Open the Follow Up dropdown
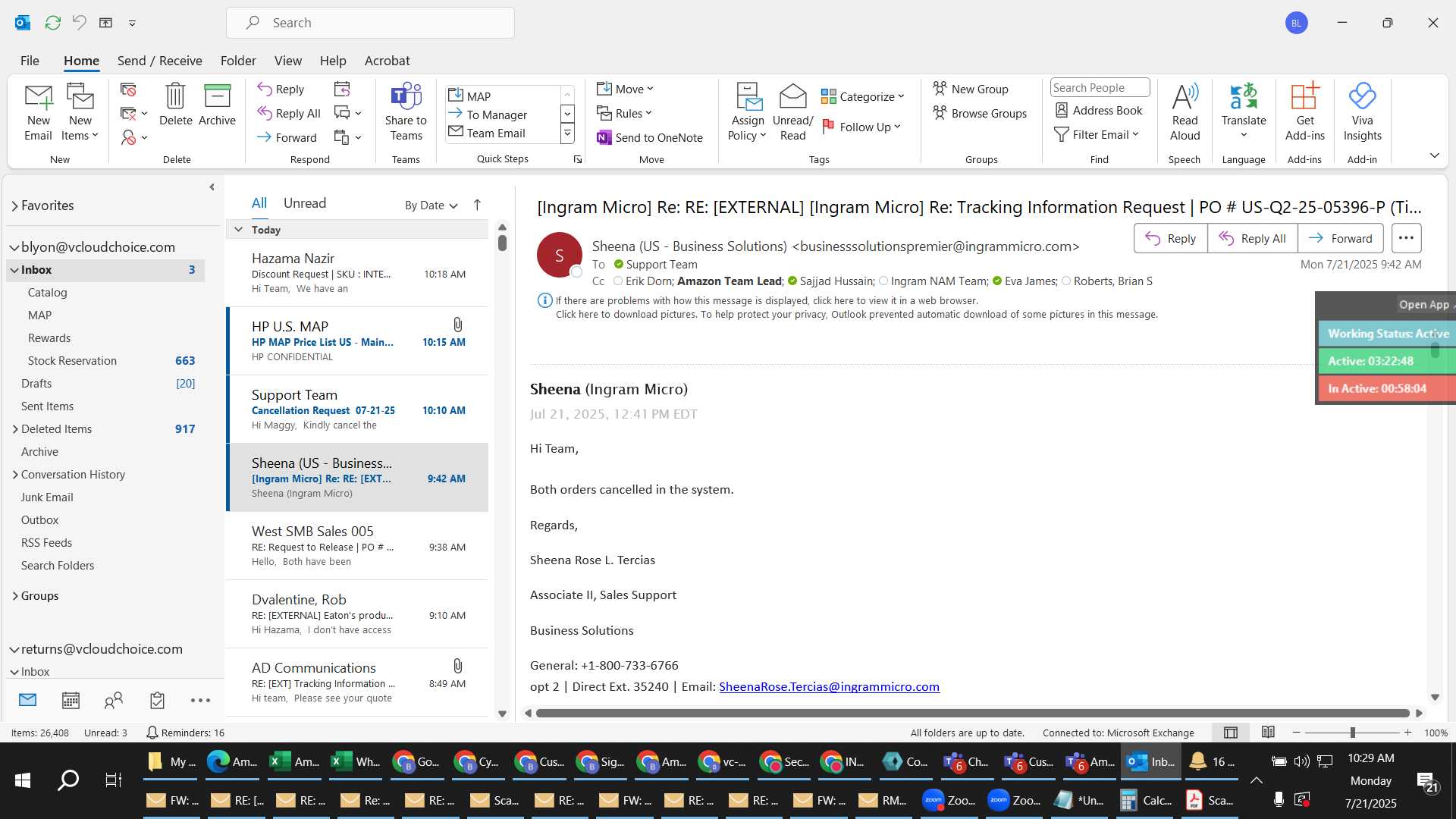Screen dimensions: 1456x819 click(861, 127)
